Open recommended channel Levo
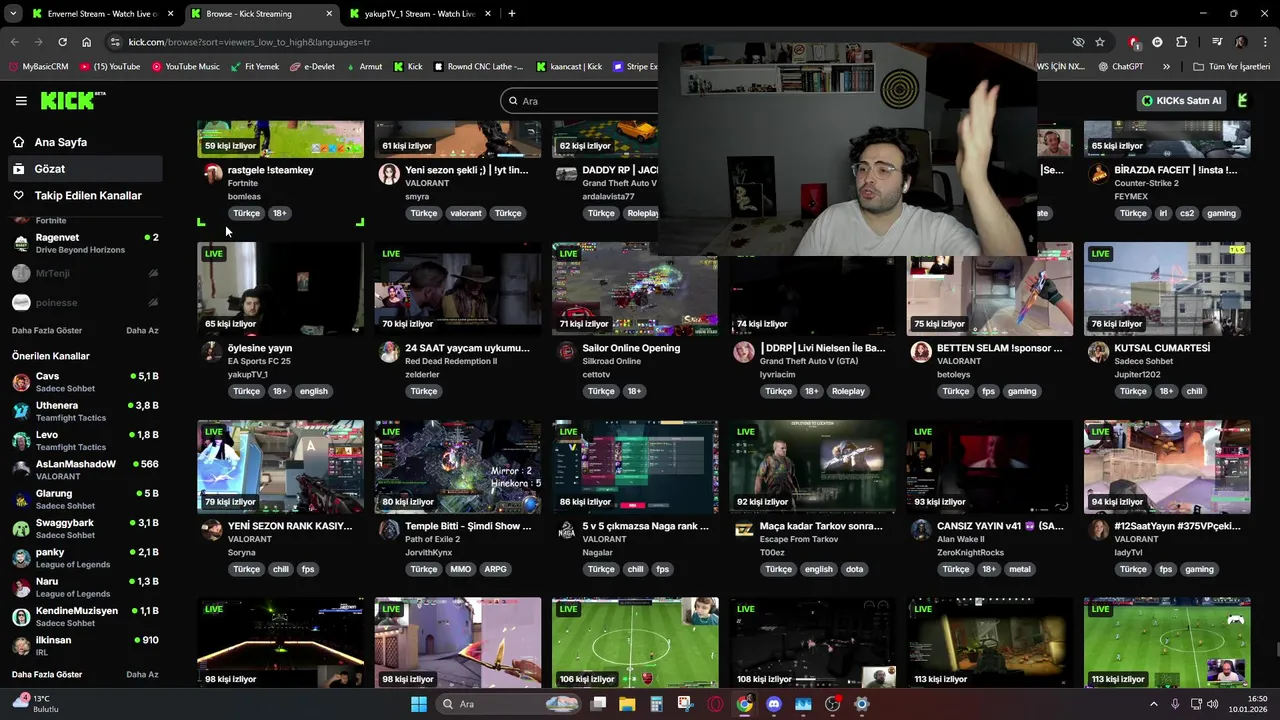 (x=85, y=441)
